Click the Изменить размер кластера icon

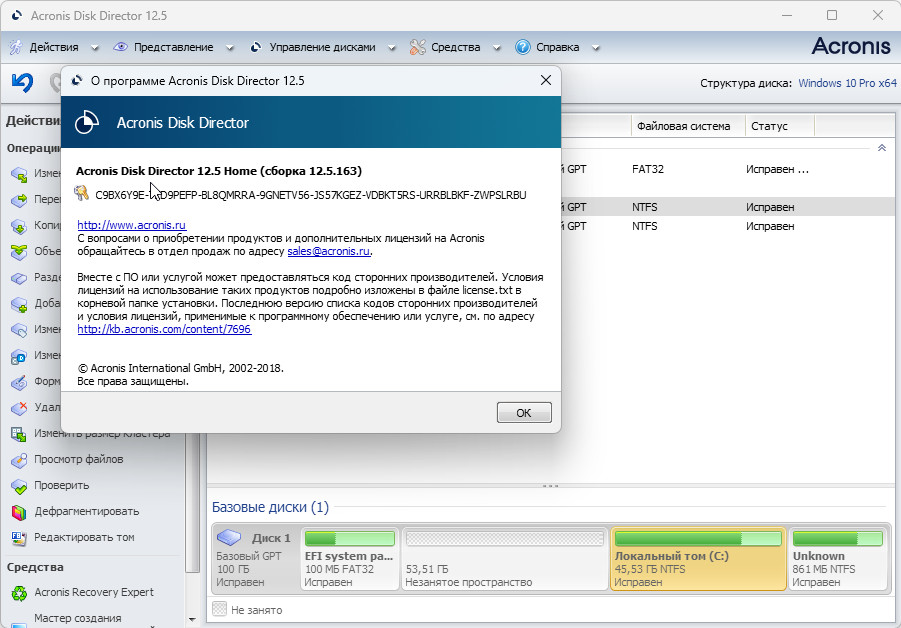pos(18,434)
